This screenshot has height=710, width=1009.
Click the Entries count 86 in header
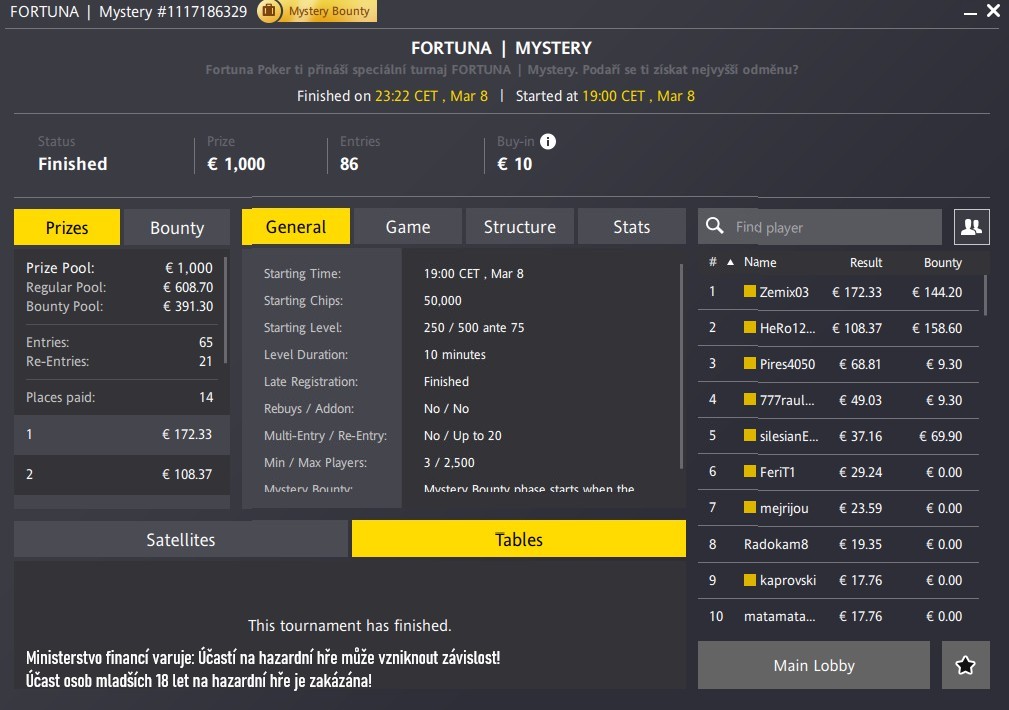click(x=349, y=163)
